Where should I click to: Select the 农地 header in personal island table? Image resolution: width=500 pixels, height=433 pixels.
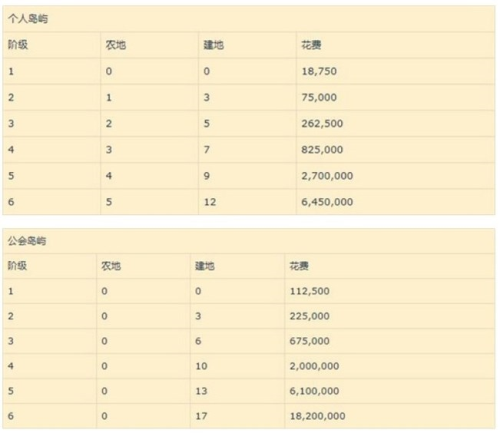point(116,45)
